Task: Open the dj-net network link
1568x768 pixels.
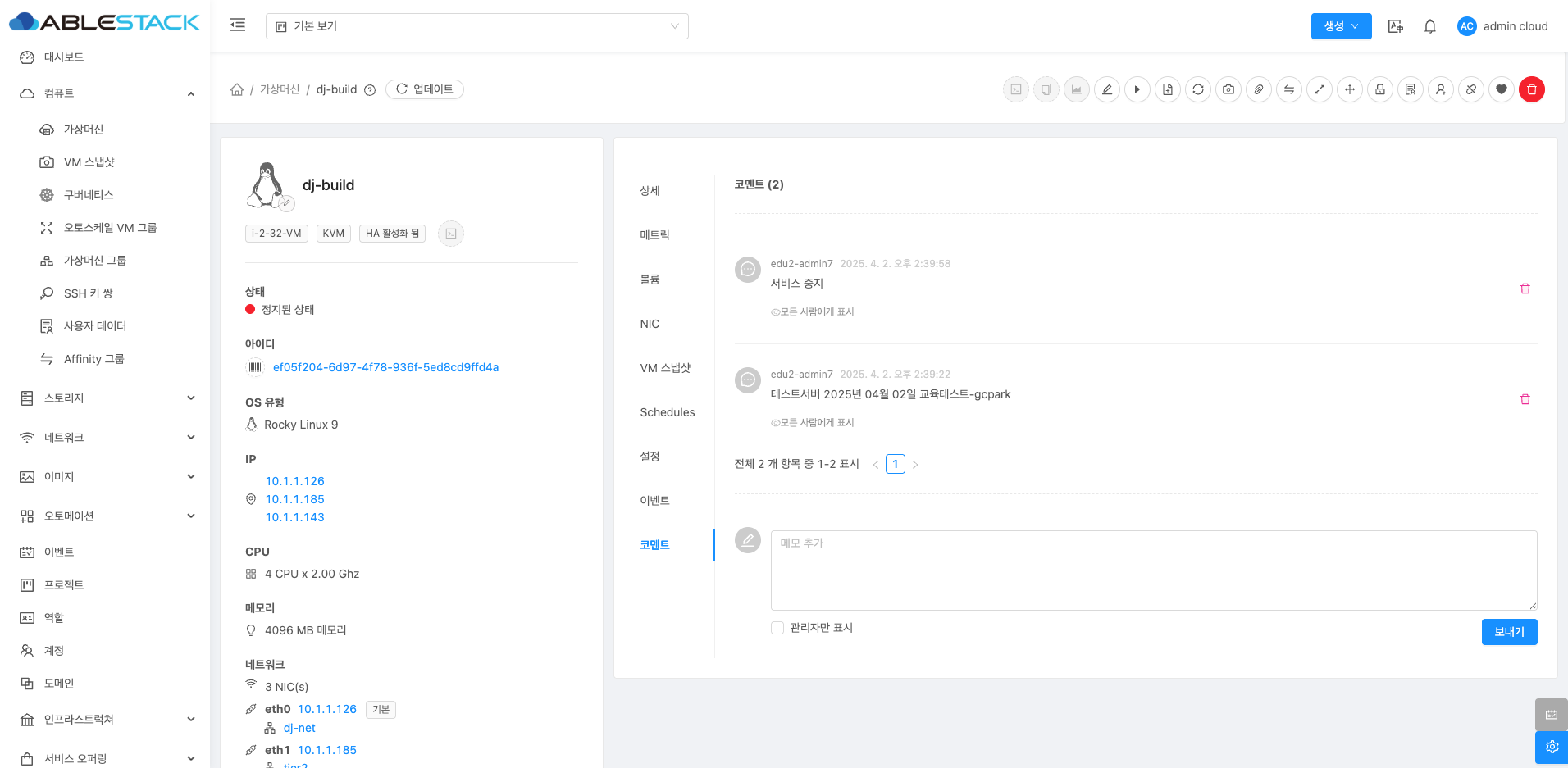Action: pos(299,728)
